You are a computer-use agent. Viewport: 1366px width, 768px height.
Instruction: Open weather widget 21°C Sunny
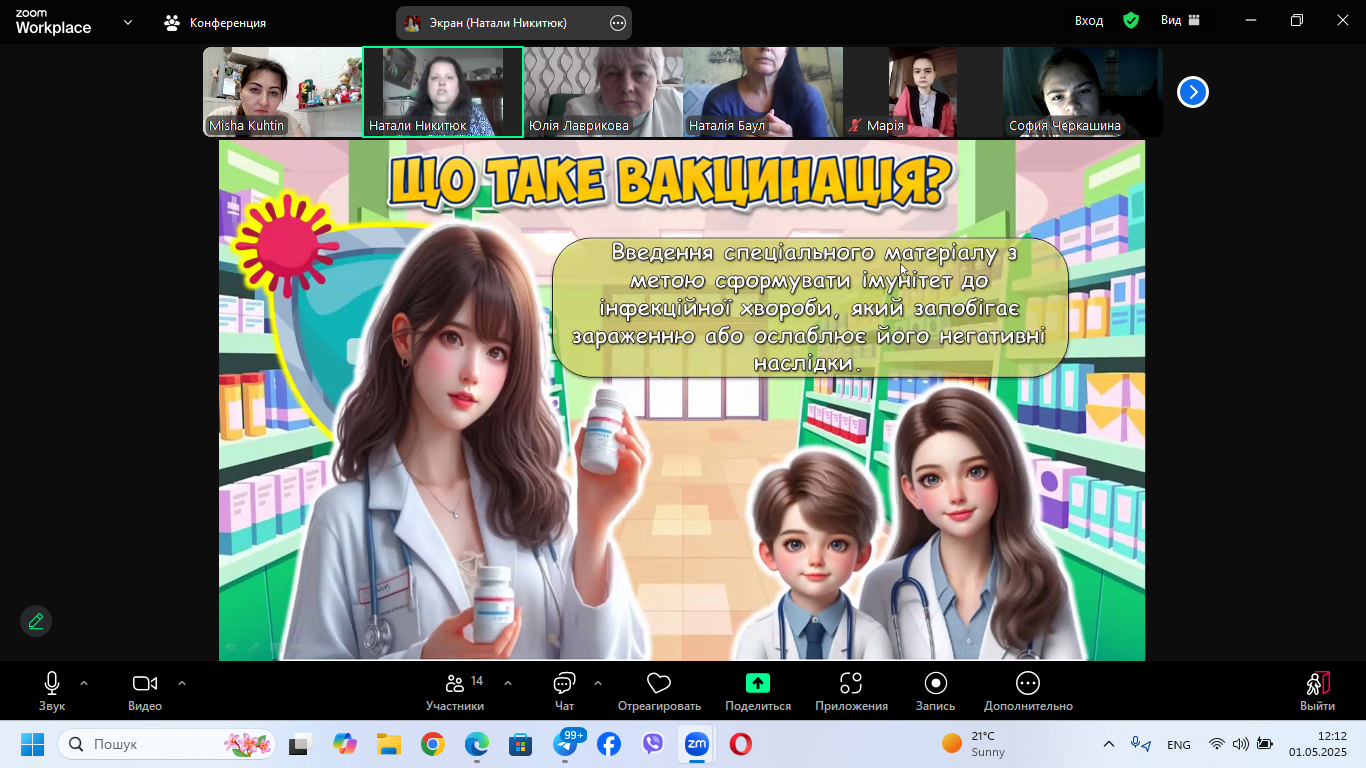(975, 744)
